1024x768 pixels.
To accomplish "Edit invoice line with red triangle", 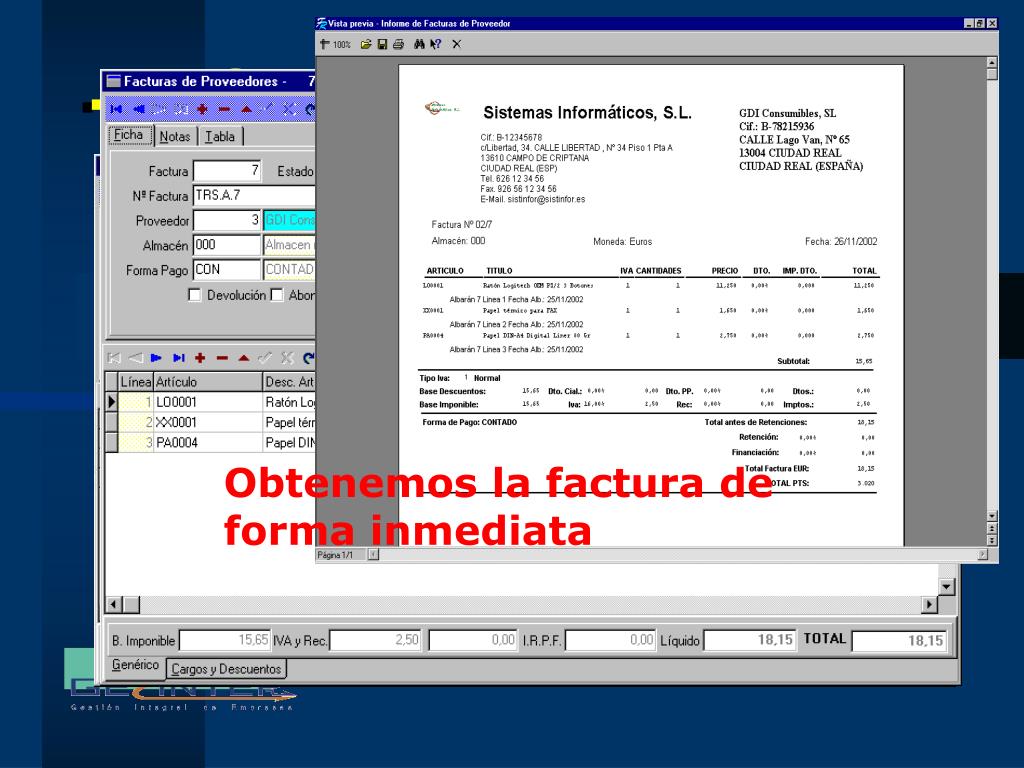I will tap(244, 358).
